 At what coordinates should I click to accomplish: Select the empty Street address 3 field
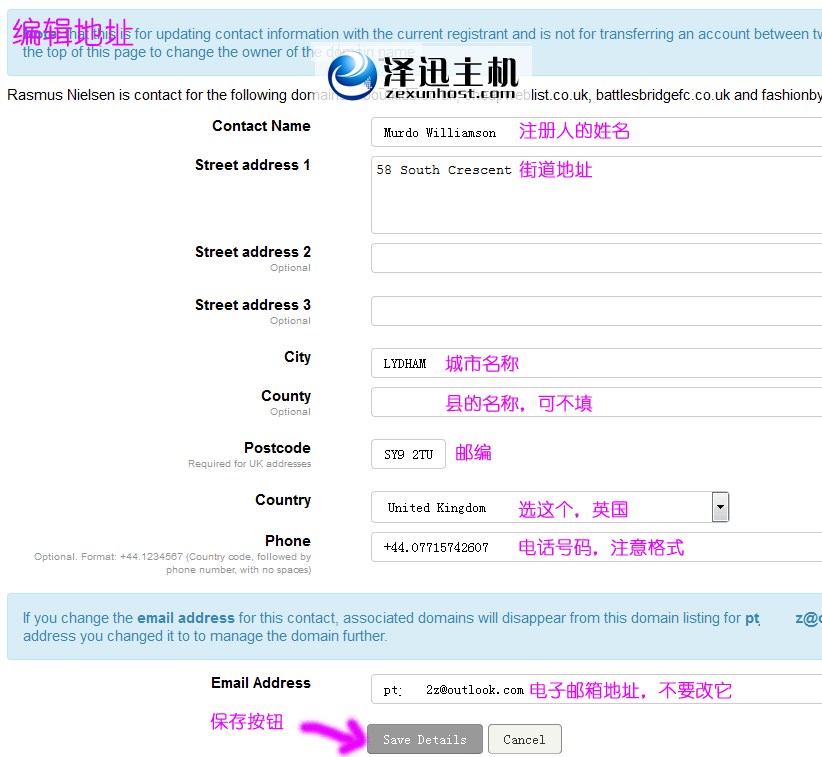tap(596, 311)
